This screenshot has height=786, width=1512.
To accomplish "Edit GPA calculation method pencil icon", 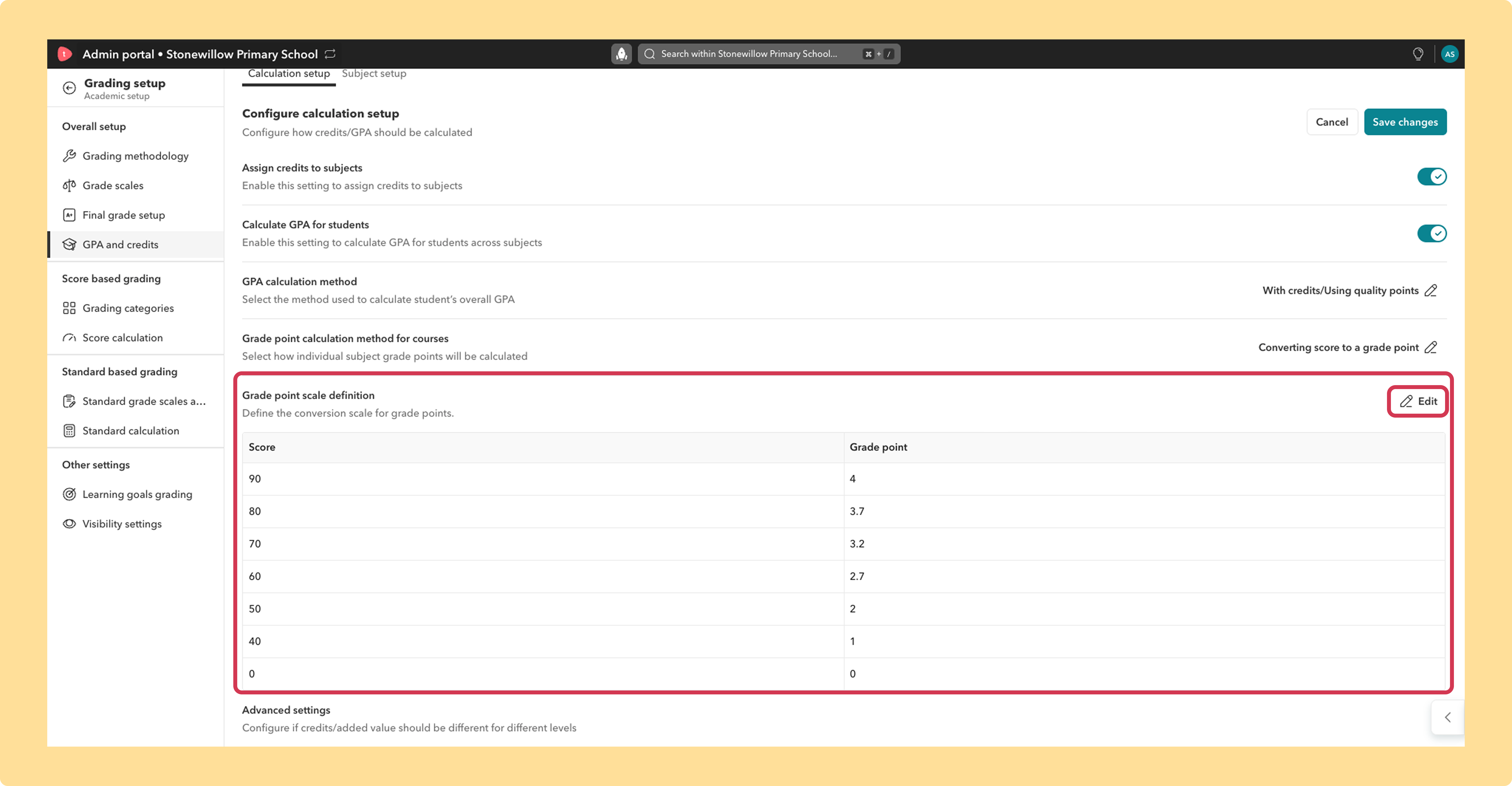I will [1431, 291].
